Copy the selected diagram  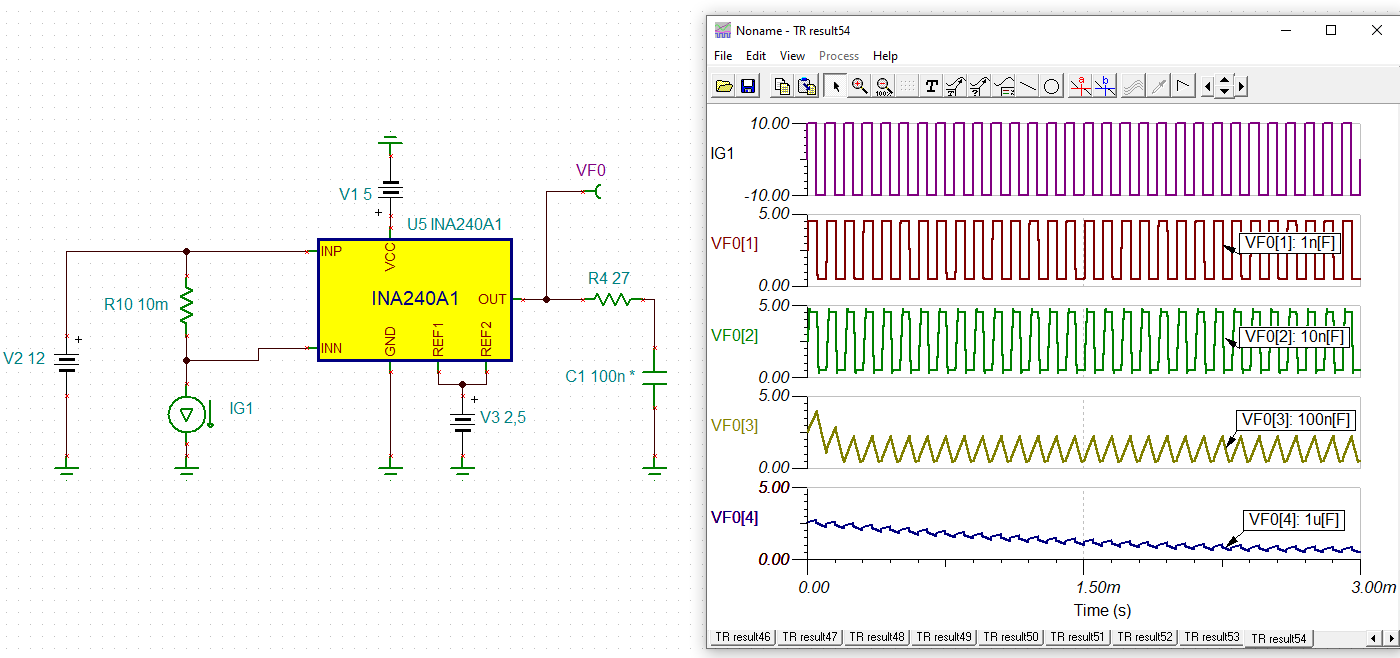781,86
